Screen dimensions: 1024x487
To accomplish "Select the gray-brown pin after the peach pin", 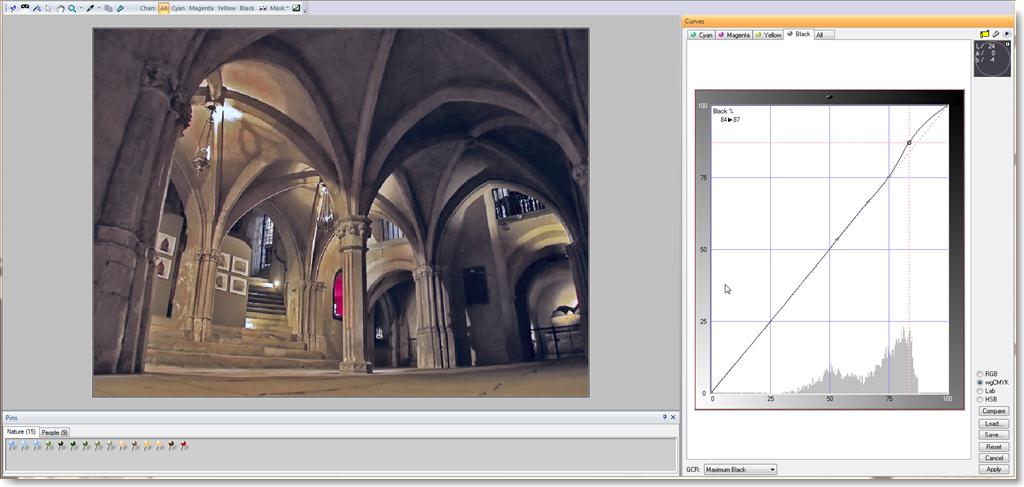I will (x=134, y=446).
